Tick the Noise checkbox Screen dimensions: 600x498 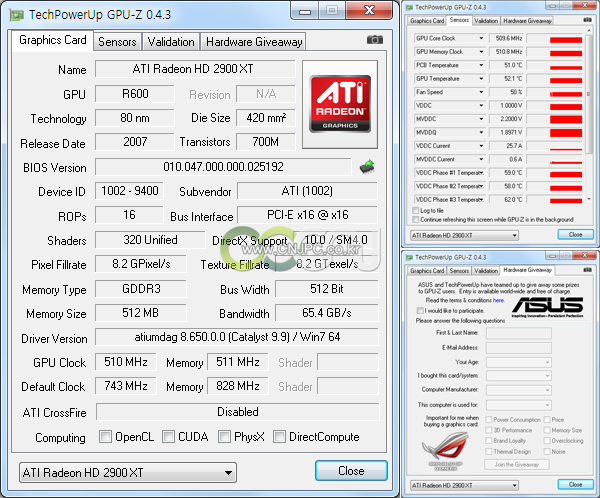(x=547, y=451)
